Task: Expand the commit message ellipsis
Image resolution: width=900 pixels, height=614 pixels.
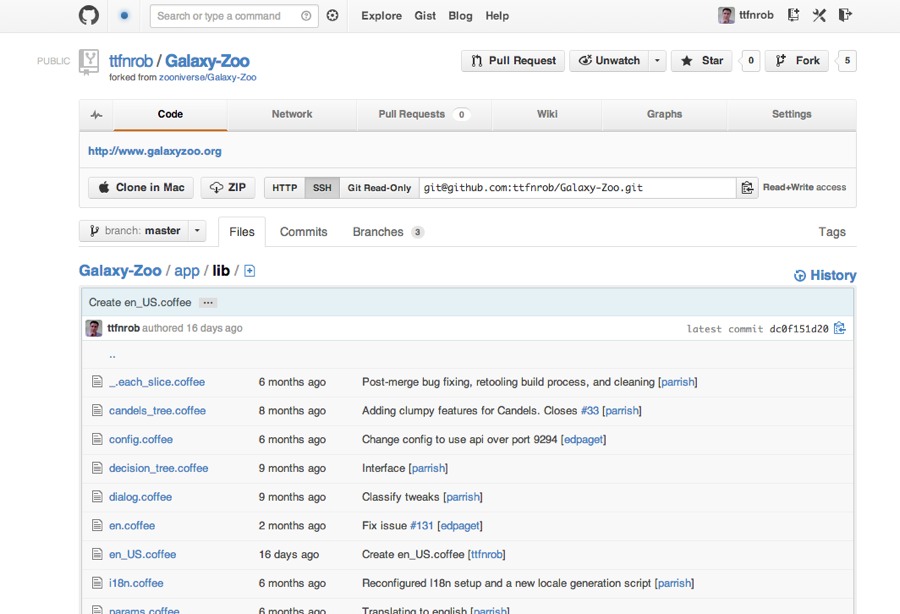Action: tap(207, 302)
